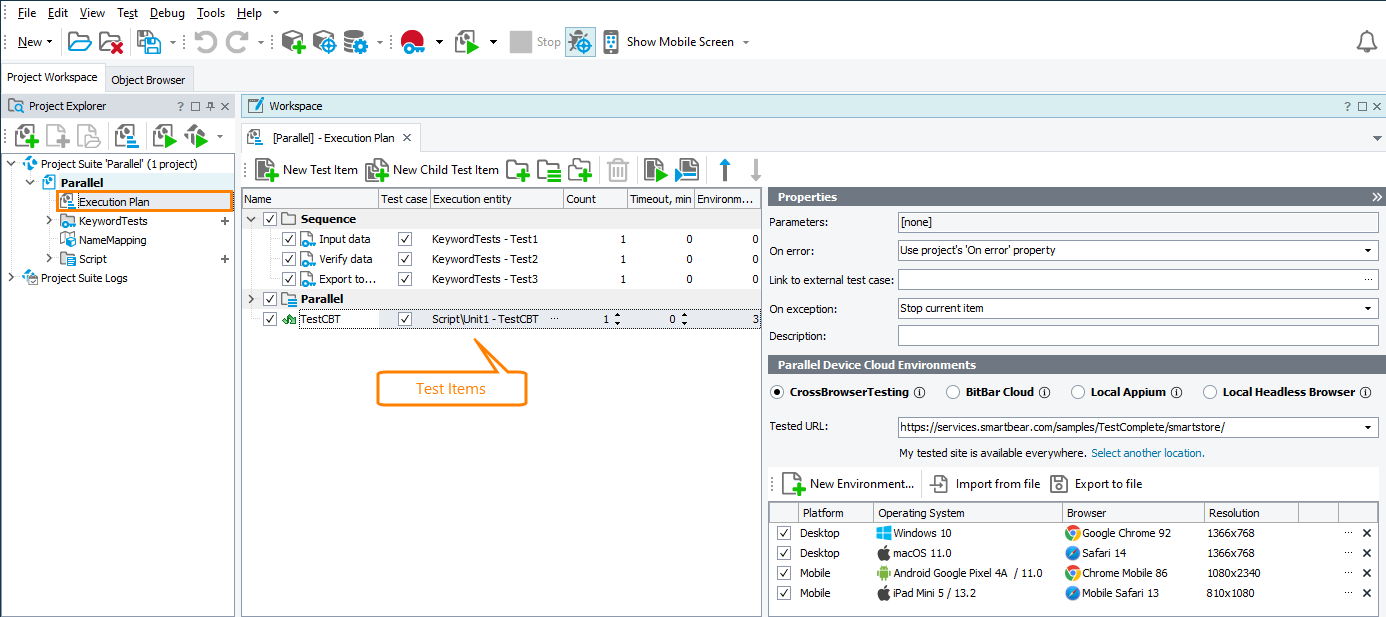This screenshot has height=617, width=1386.
Task: Click the Run icon in the main toolbar
Action: pos(467,42)
